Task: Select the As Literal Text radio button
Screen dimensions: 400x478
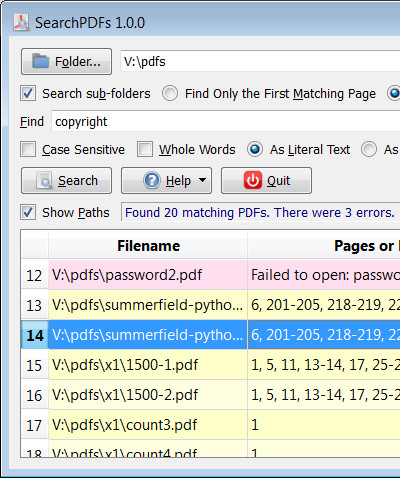Action: pos(255,149)
